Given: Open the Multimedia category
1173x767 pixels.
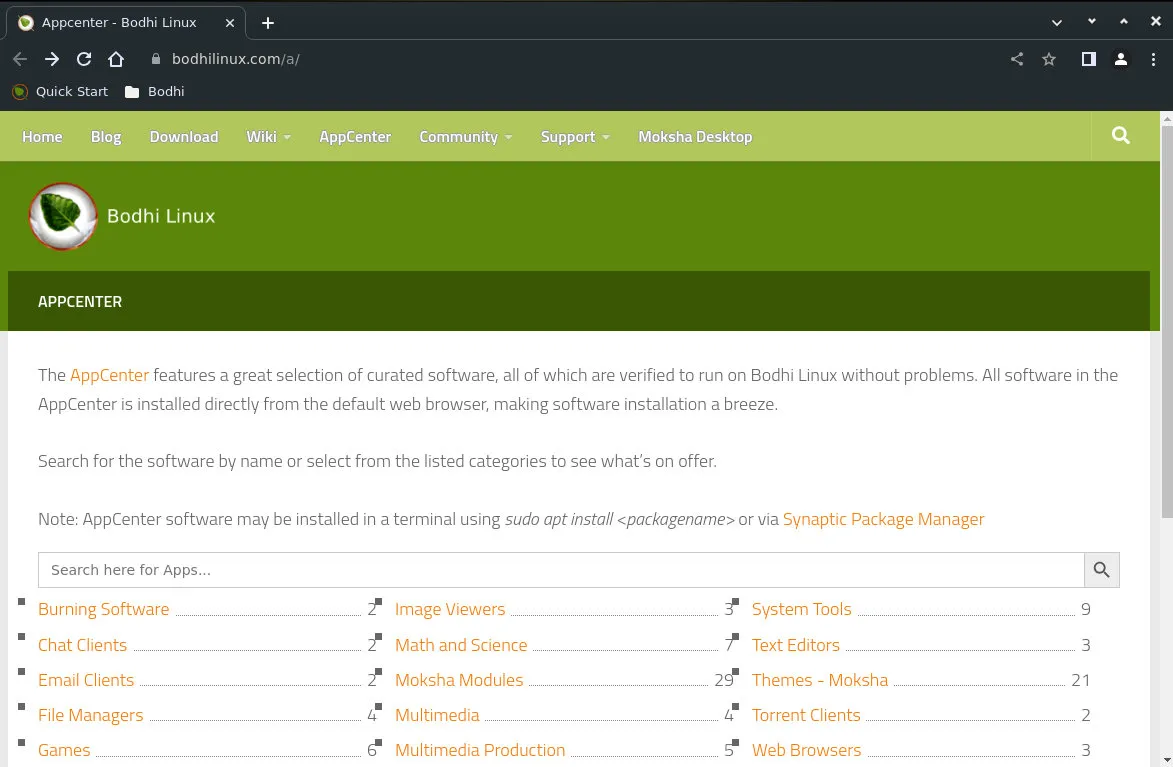Looking at the screenshot, I should coord(437,715).
